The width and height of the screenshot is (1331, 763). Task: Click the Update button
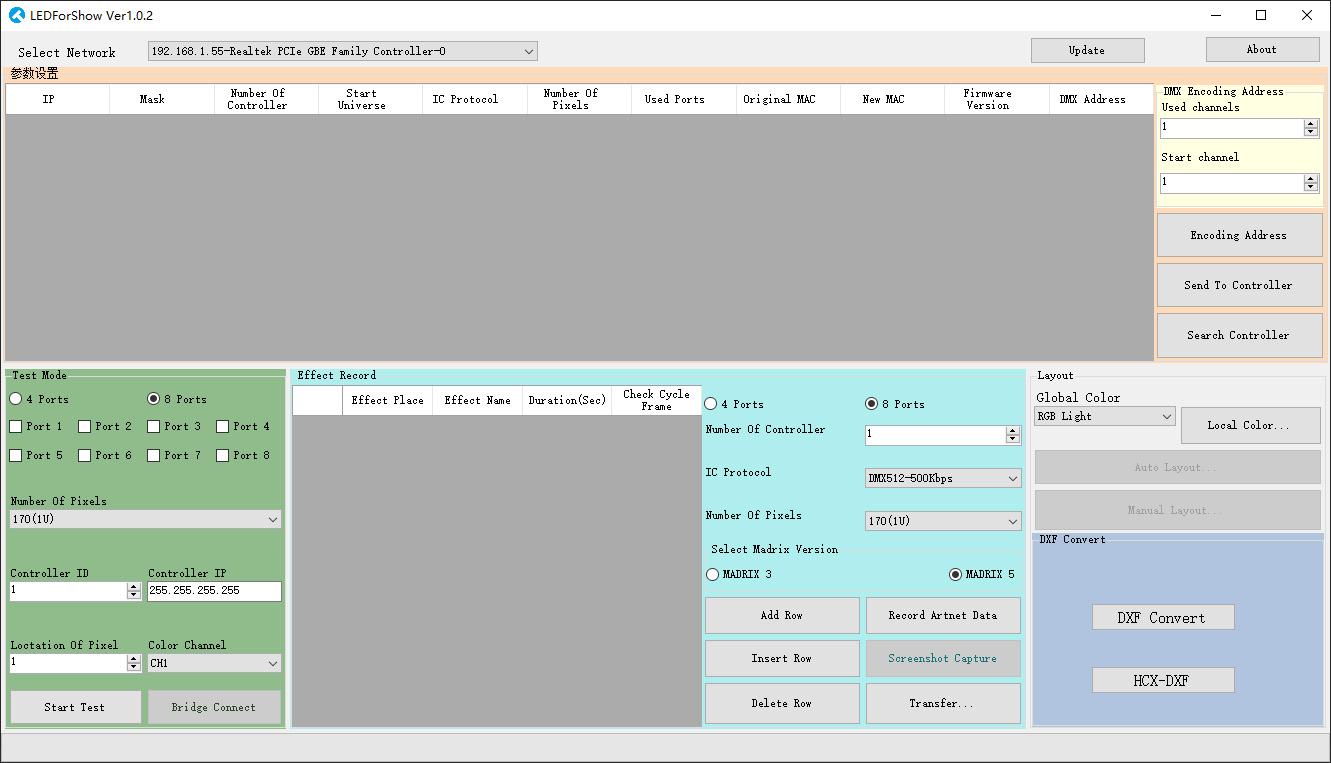point(1088,50)
